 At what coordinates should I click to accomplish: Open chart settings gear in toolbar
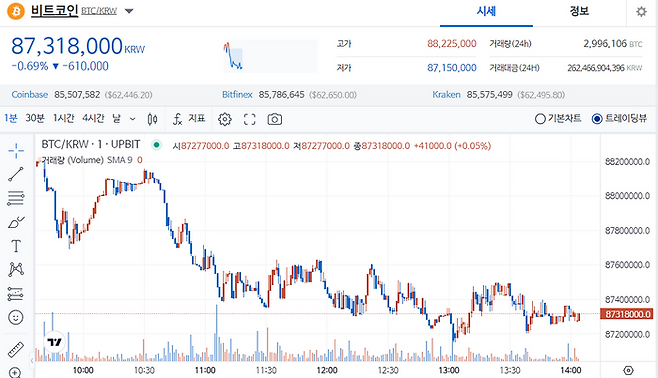(x=225, y=120)
